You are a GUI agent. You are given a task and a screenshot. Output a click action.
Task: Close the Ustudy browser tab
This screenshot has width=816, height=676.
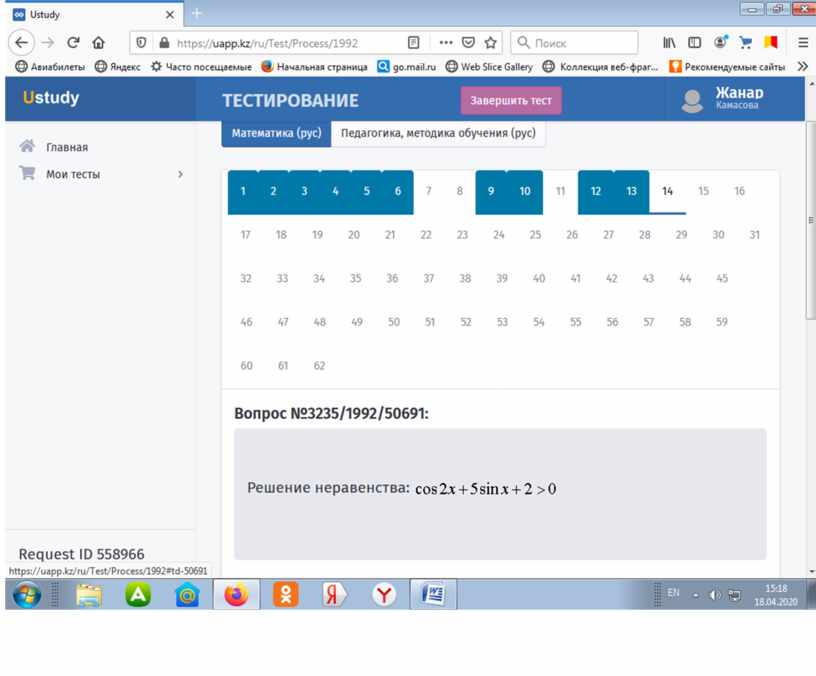point(170,15)
